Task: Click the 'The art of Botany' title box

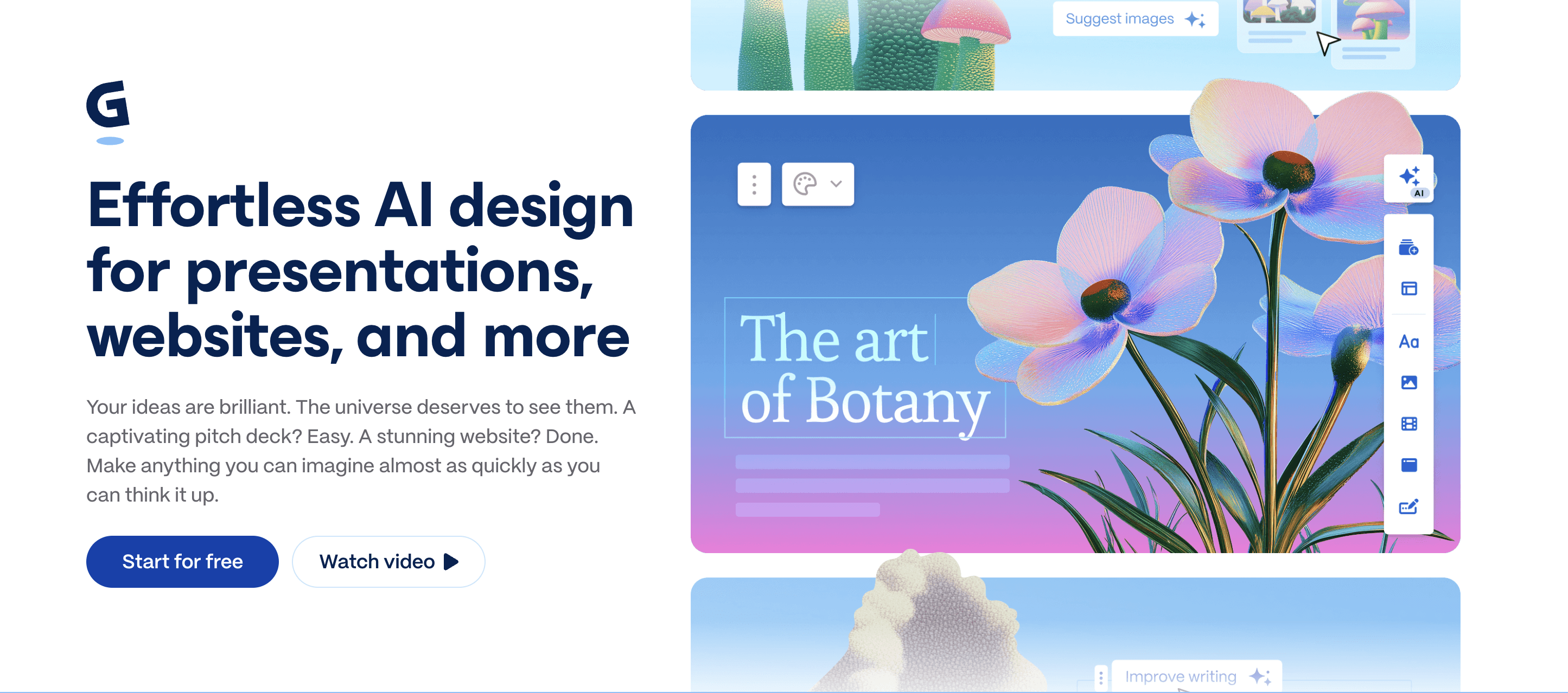Action: click(x=864, y=368)
